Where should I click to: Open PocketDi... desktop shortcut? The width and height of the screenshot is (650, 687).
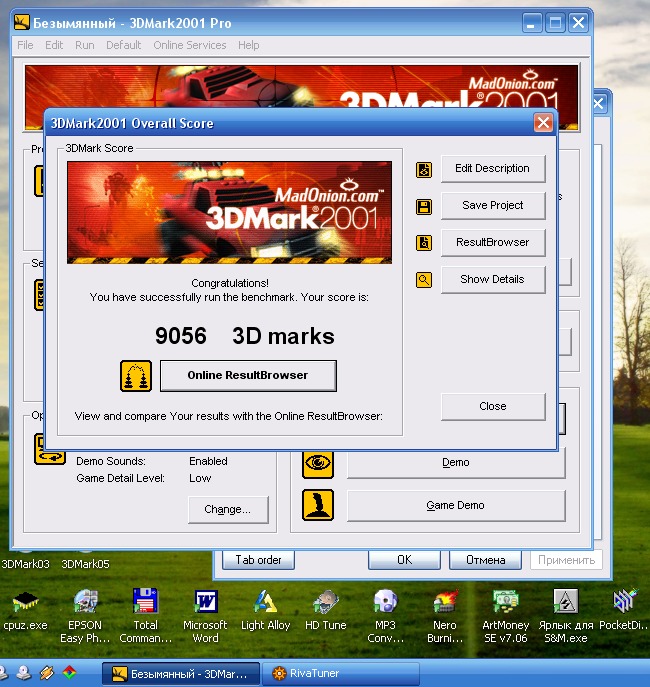(625, 601)
